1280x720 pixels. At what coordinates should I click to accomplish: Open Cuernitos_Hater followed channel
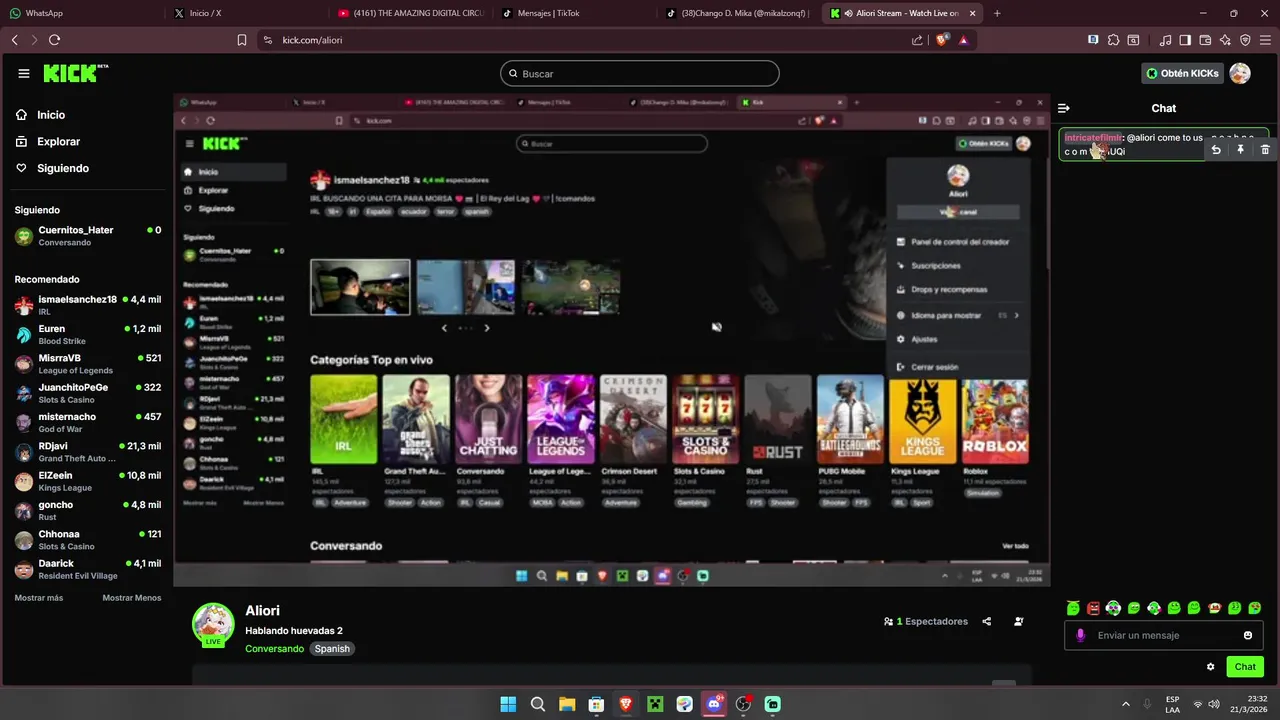tap(88, 236)
